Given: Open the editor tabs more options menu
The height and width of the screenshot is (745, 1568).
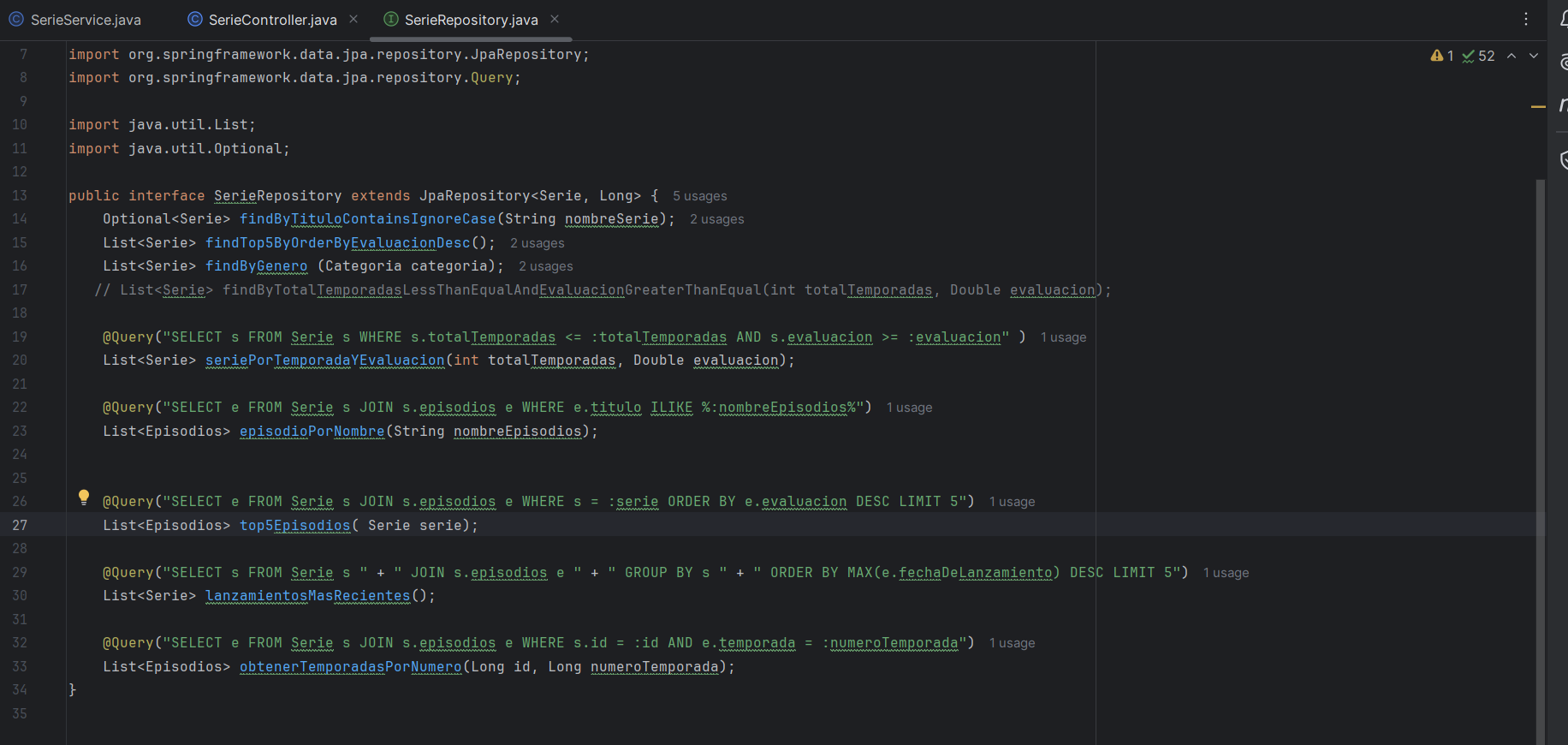Looking at the screenshot, I should click(1526, 19).
